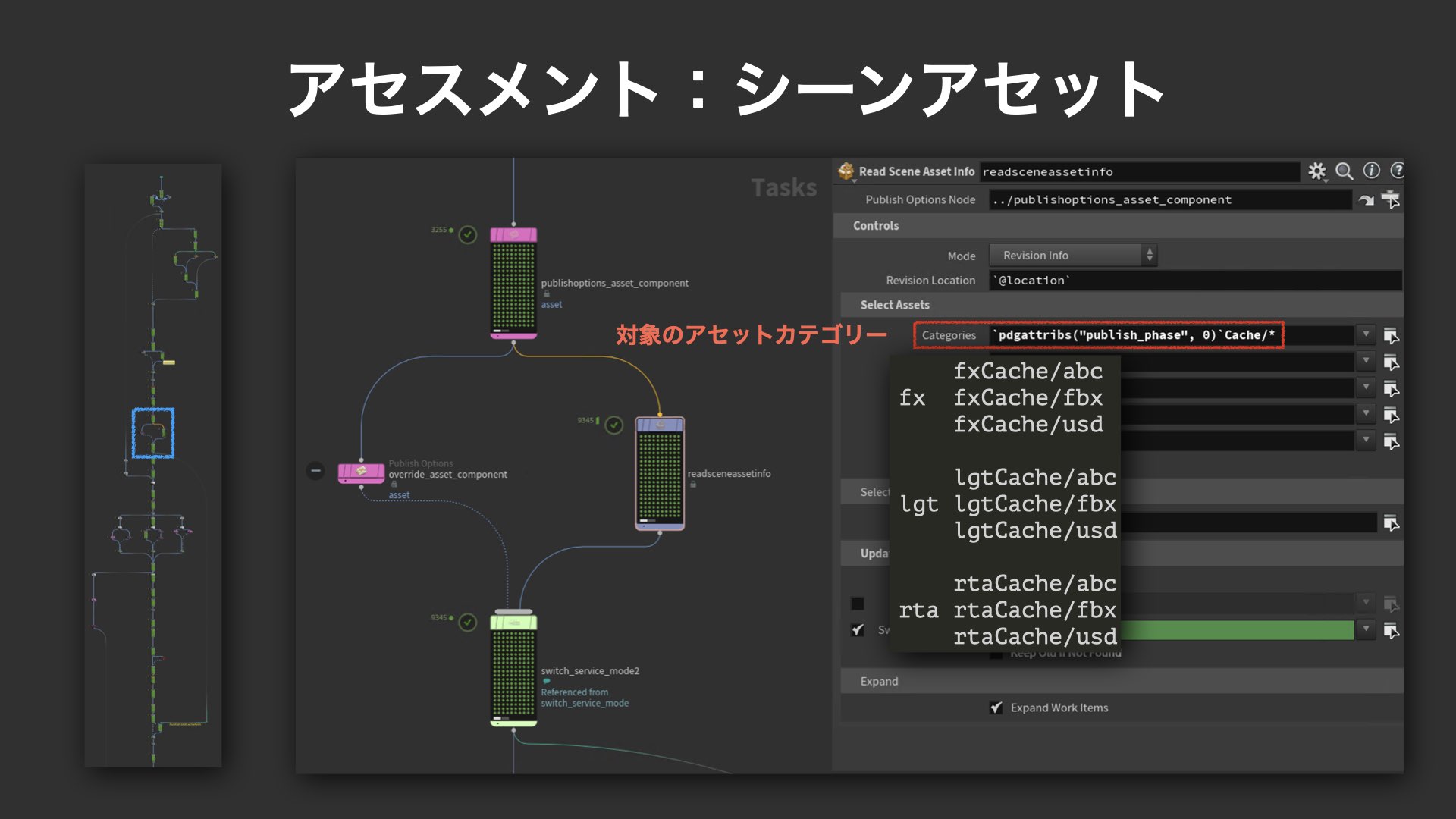Click the Controls section header
Screen dimensions: 1456x819
point(1118,226)
